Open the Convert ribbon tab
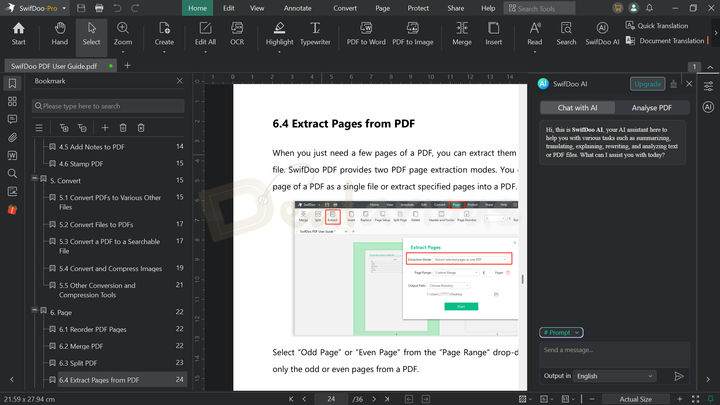 345,8
